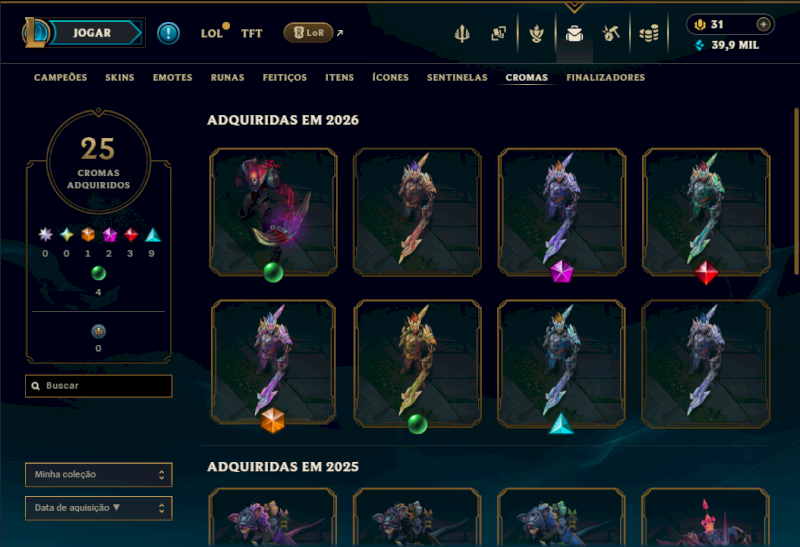This screenshot has width=800, height=547.
Task: Toggle the orange citrine gem filter
Action: coord(88,234)
